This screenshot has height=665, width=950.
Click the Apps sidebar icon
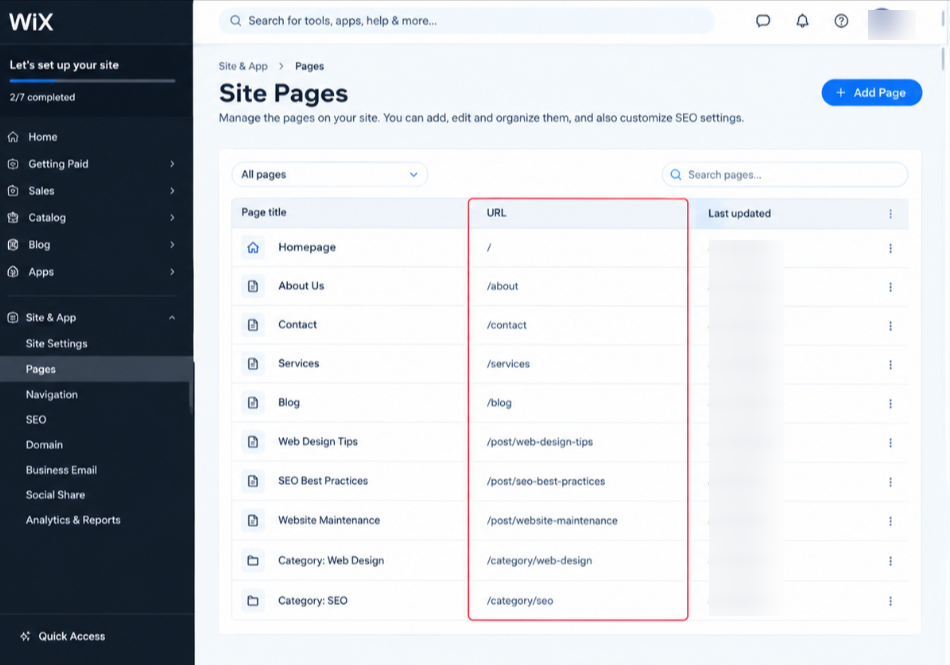[13, 272]
